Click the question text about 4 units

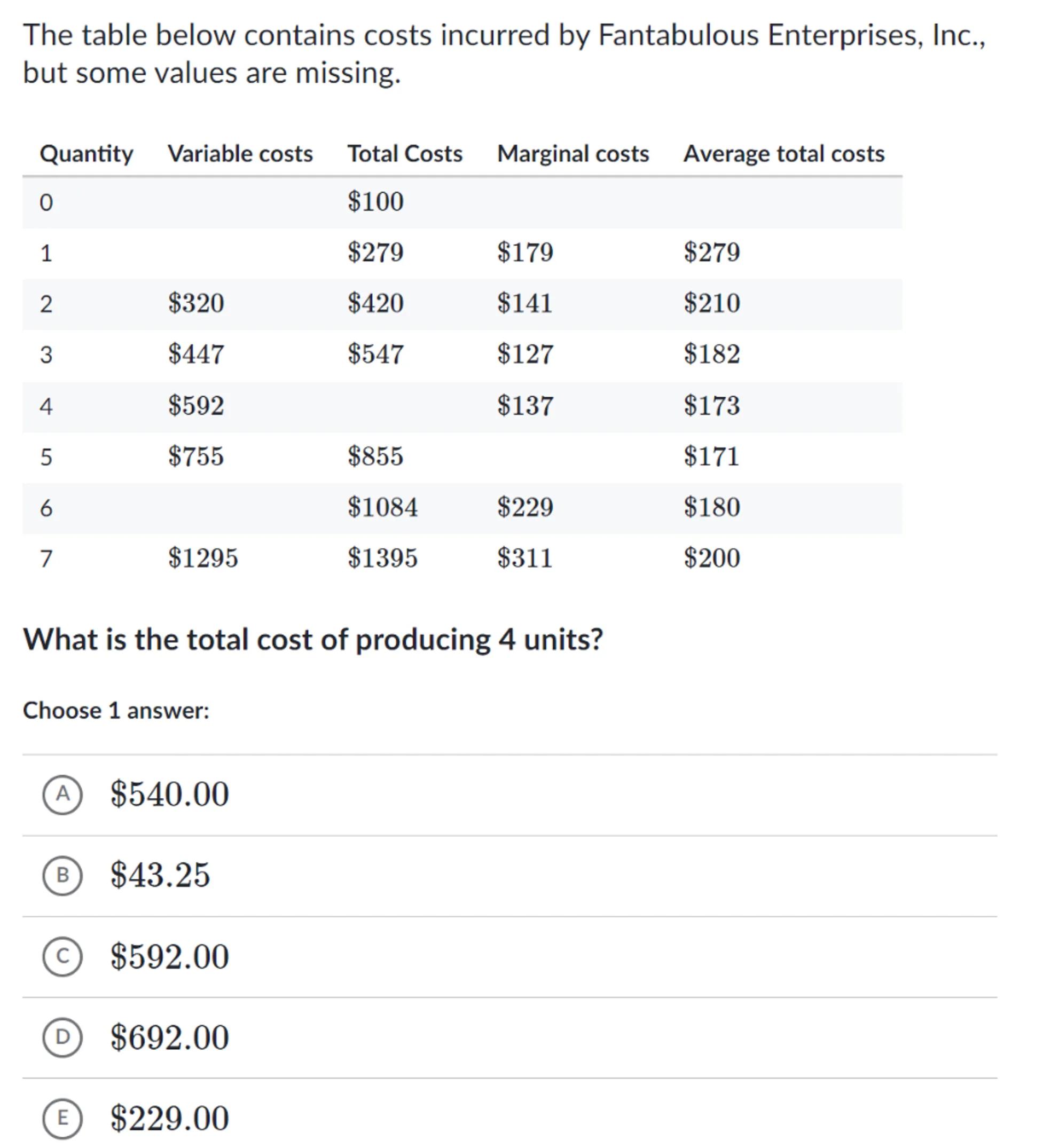coord(313,640)
